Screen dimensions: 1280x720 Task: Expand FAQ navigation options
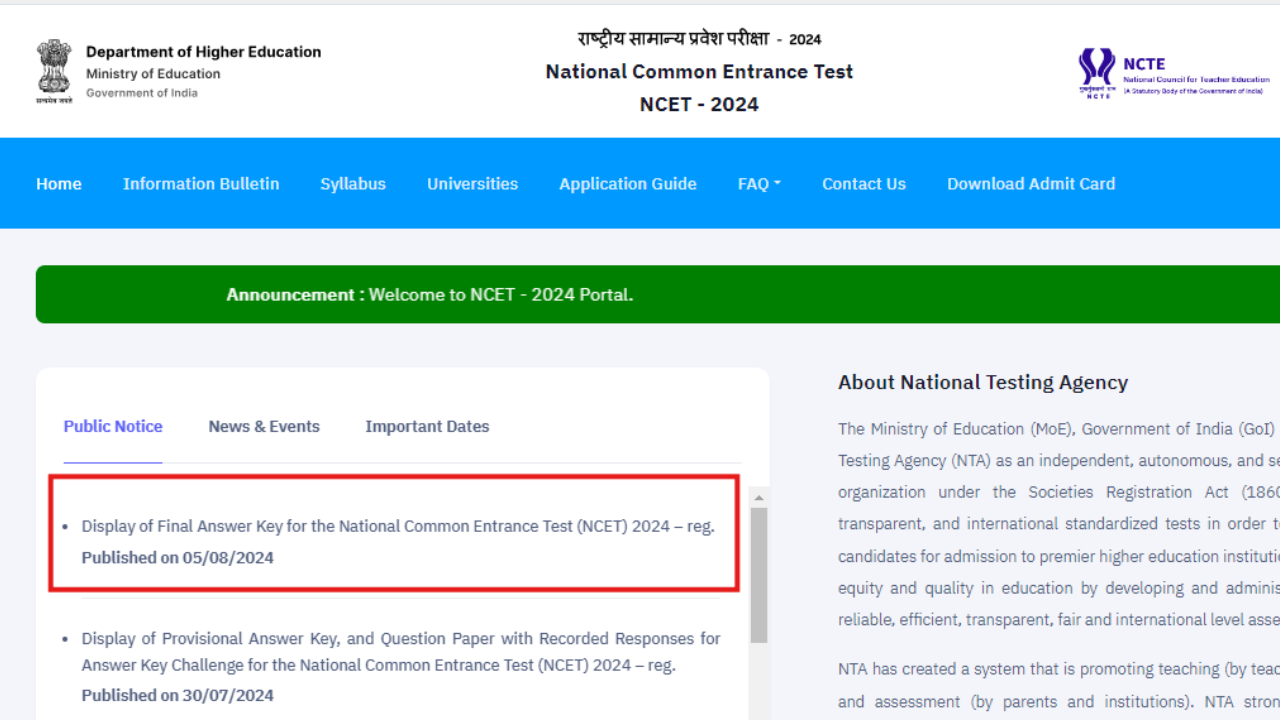[x=759, y=183]
